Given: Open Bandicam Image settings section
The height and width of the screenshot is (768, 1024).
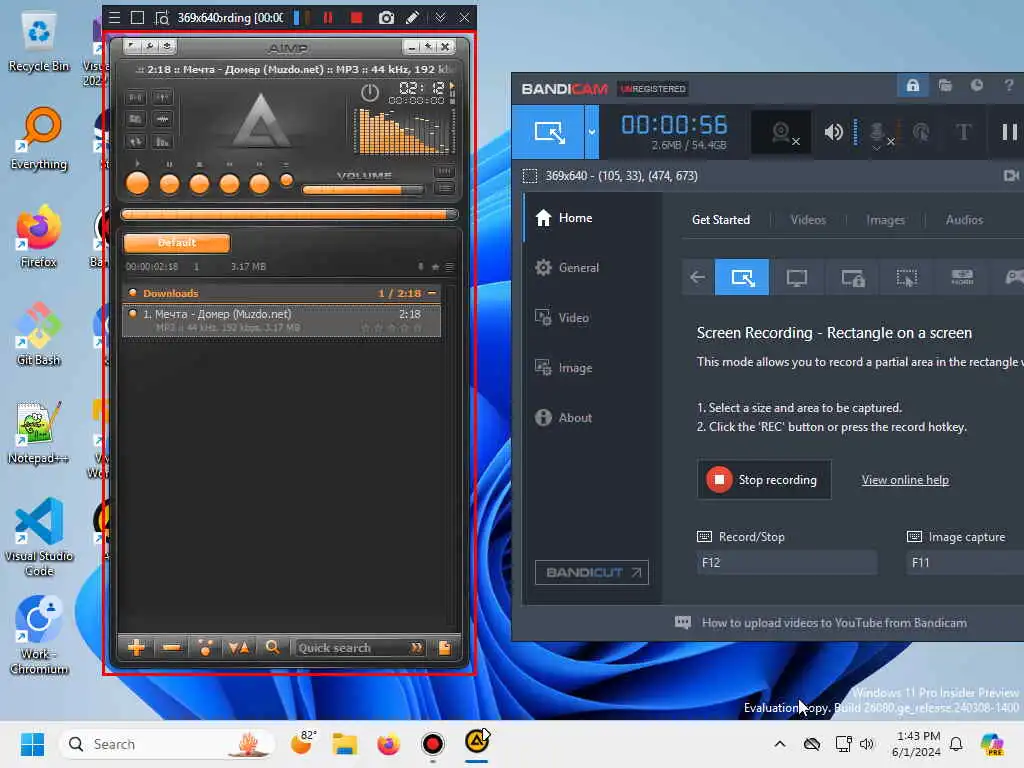Looking at the screenshot, I should tap(593, 368).
